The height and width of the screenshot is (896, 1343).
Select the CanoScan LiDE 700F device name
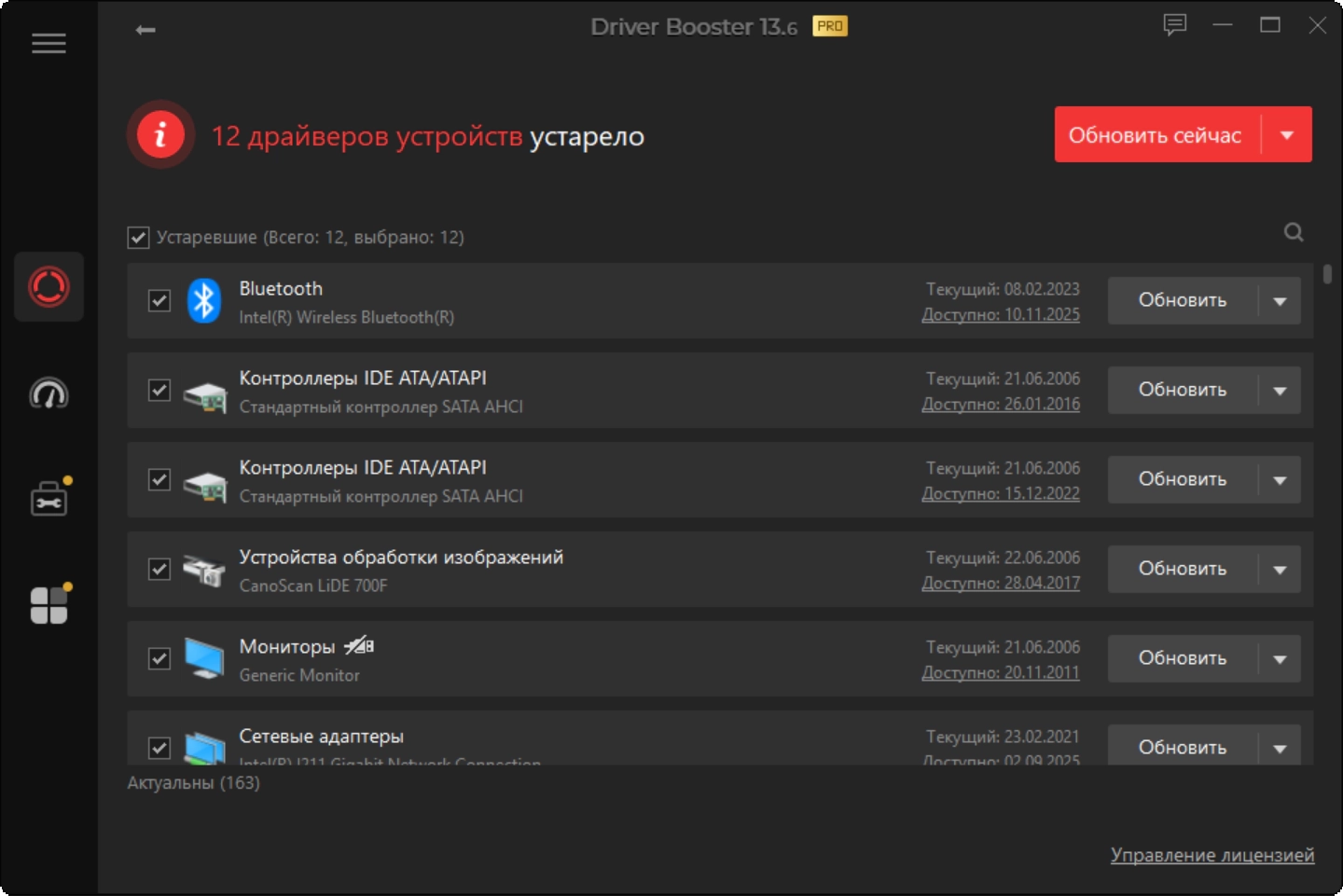point(313,586)
